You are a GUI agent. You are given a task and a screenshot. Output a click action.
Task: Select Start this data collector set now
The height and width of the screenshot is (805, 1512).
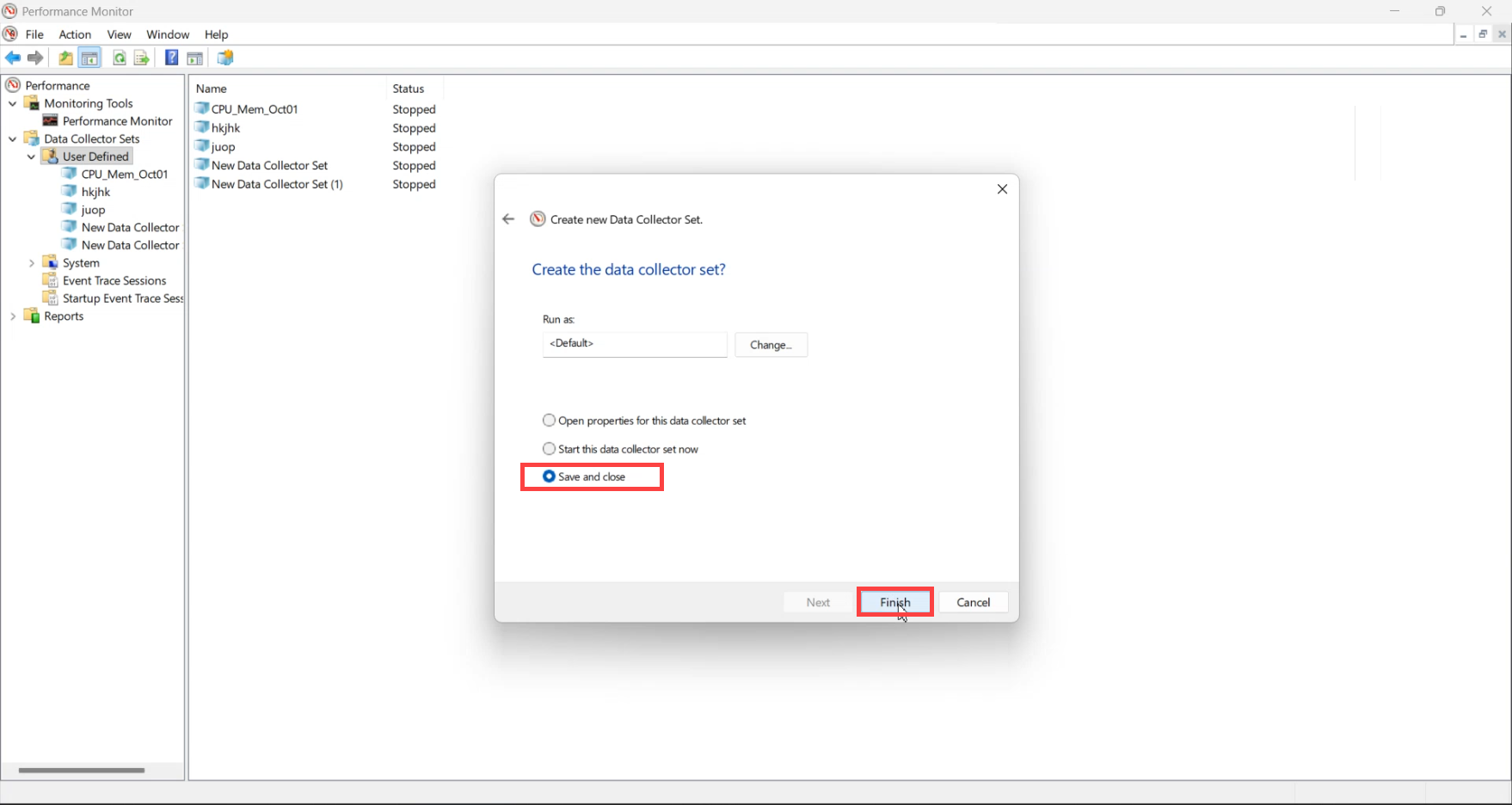tap(620, 449)
